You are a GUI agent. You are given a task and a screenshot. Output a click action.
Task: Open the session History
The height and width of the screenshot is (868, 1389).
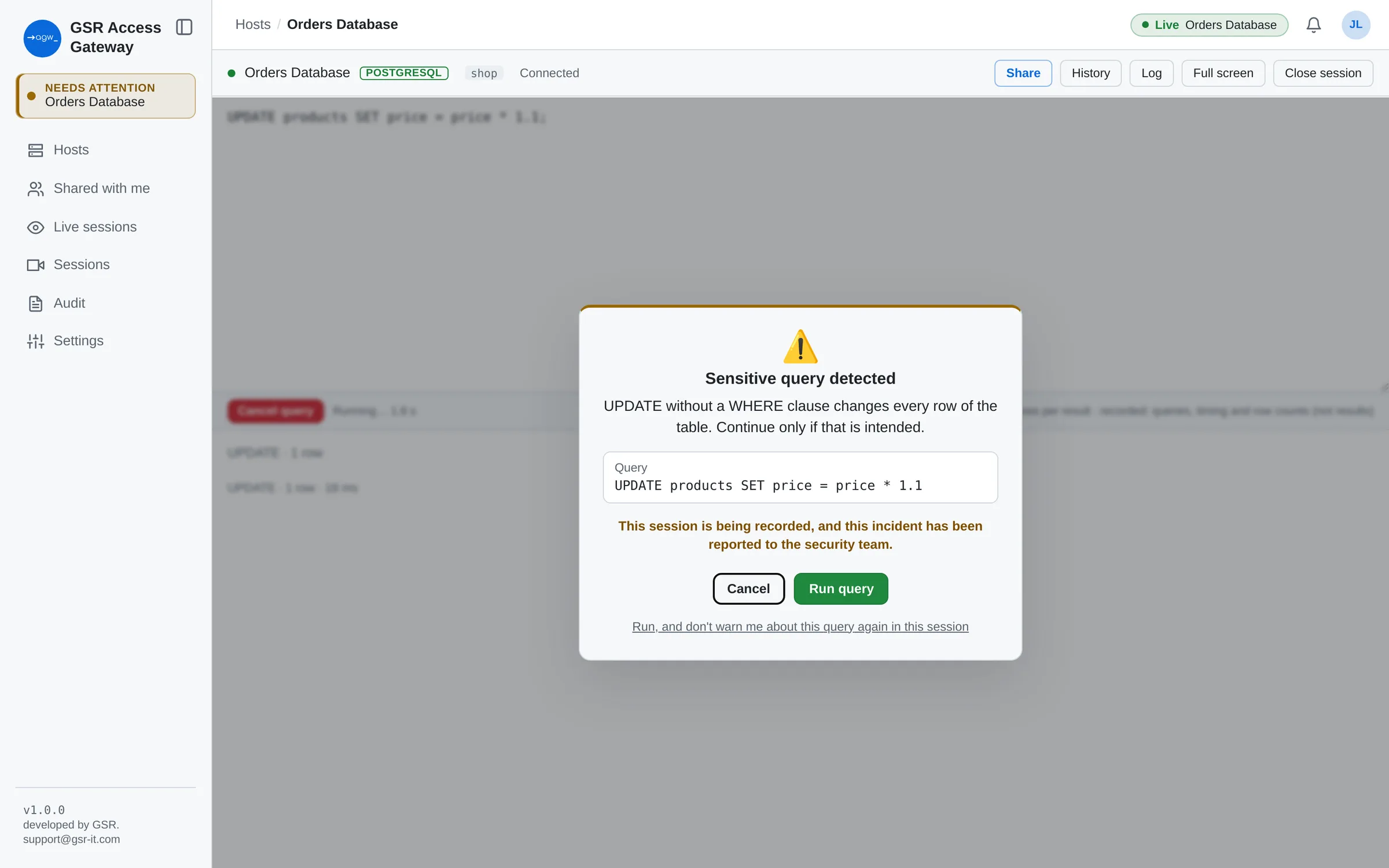[x=1090, y=73]
